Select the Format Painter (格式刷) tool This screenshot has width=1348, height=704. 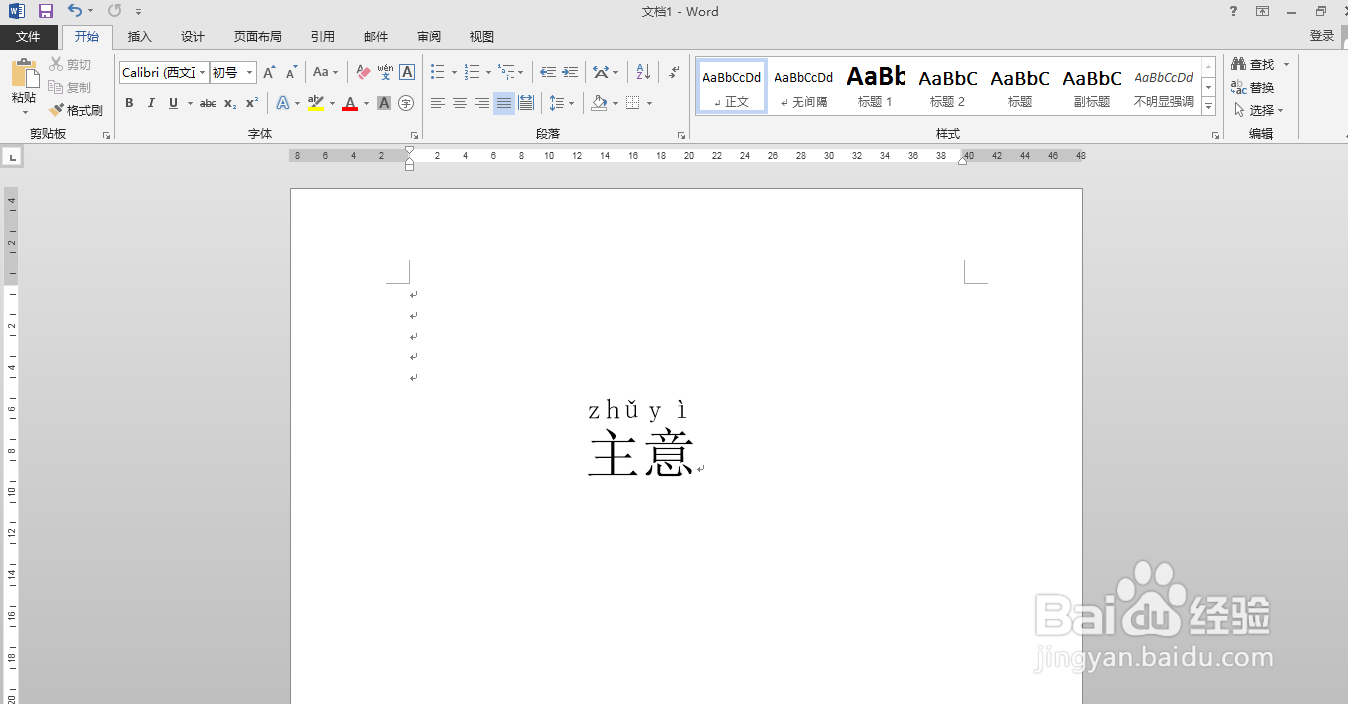76,110
